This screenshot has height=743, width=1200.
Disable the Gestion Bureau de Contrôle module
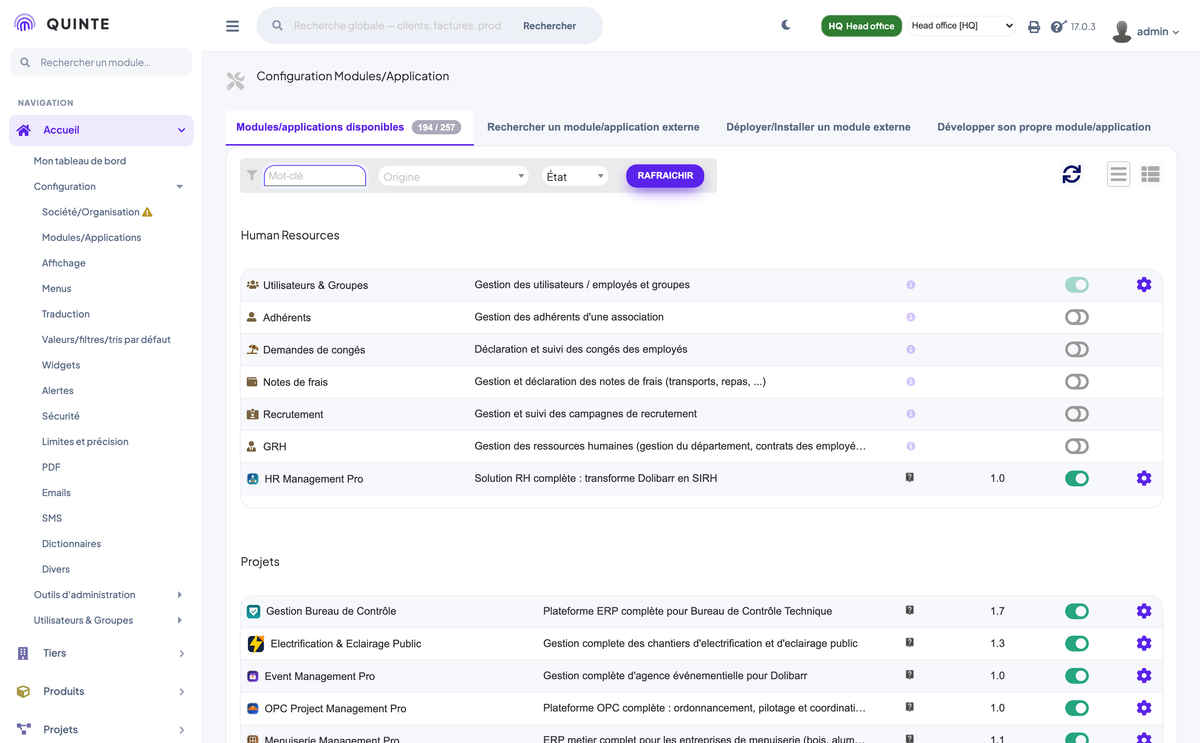(1077, 611)
